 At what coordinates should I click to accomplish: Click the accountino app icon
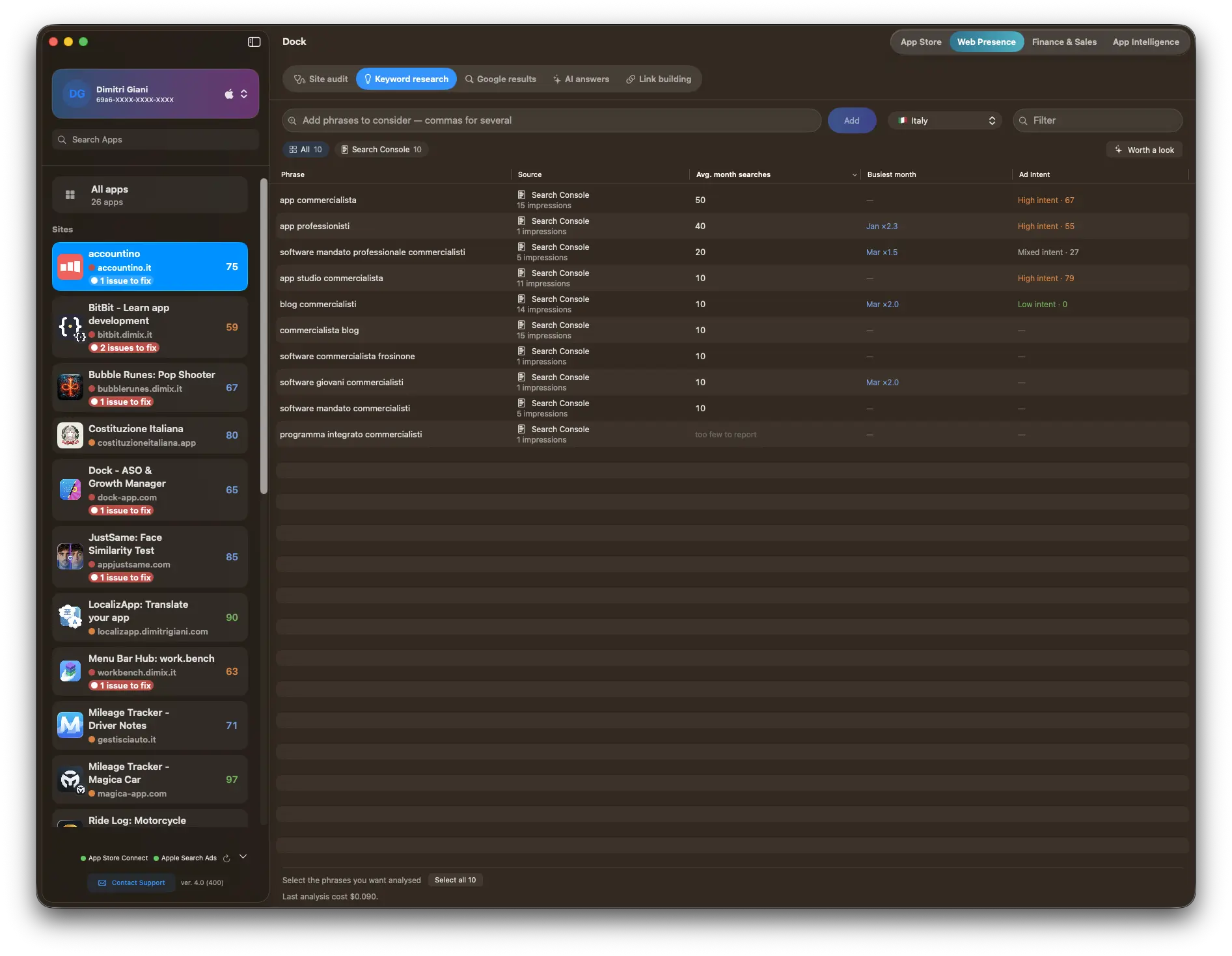[x=70, y=267]
